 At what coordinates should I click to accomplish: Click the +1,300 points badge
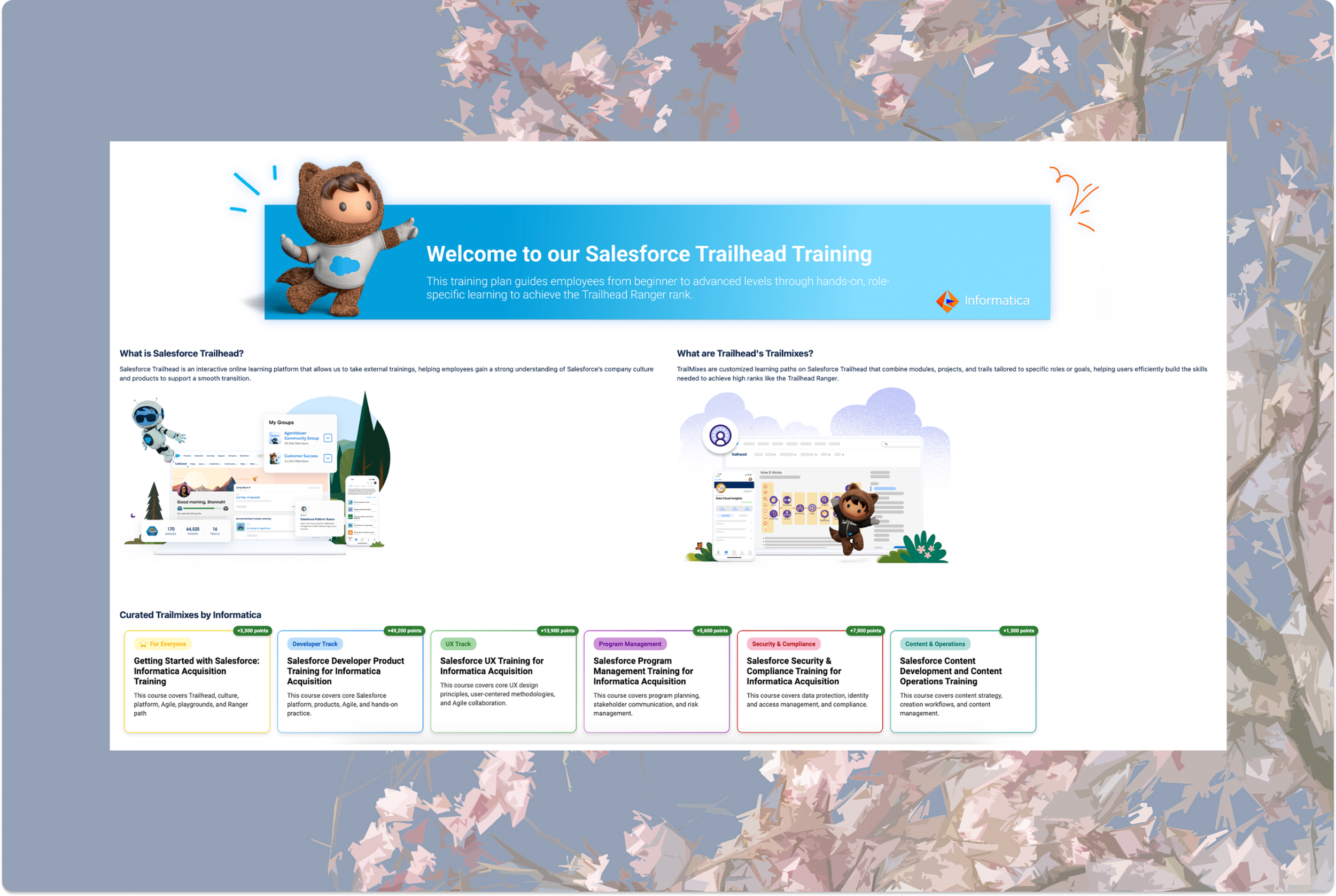click(x=1018, y=631)
